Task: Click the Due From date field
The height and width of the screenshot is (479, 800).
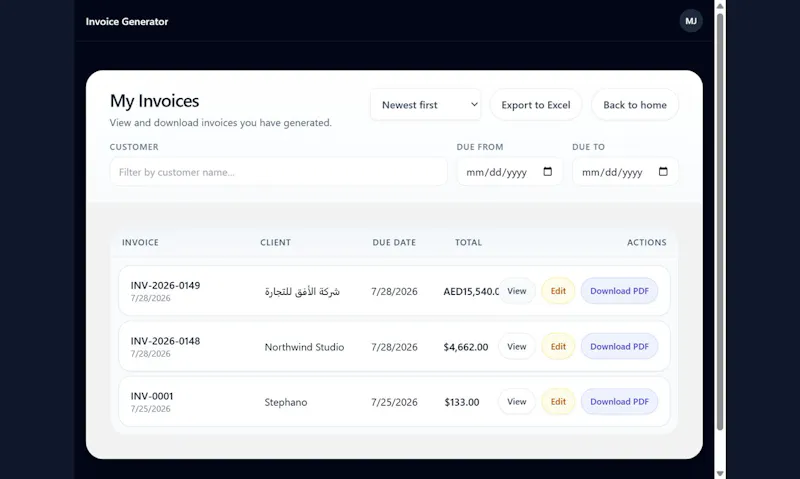Action: pyautogui.click(x=509, y=172)
